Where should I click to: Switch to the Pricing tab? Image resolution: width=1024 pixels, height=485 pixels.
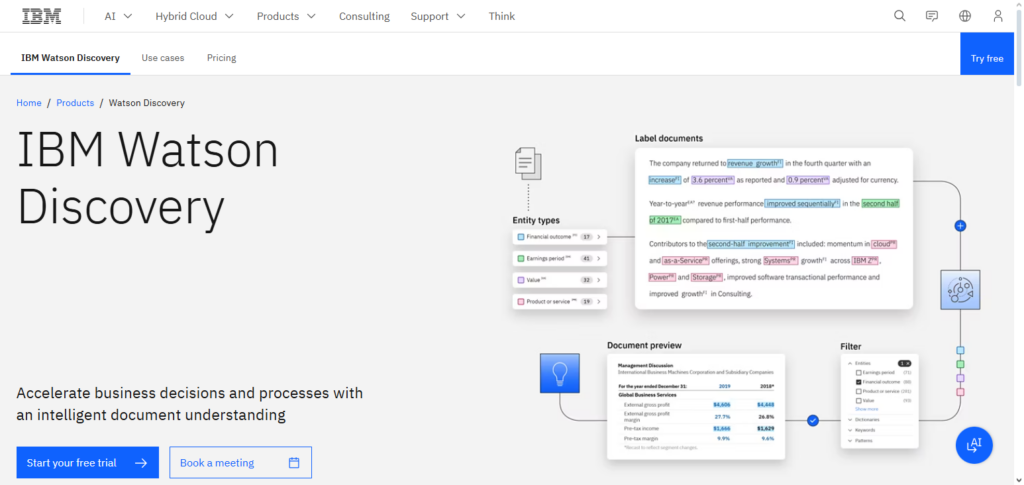221,57
